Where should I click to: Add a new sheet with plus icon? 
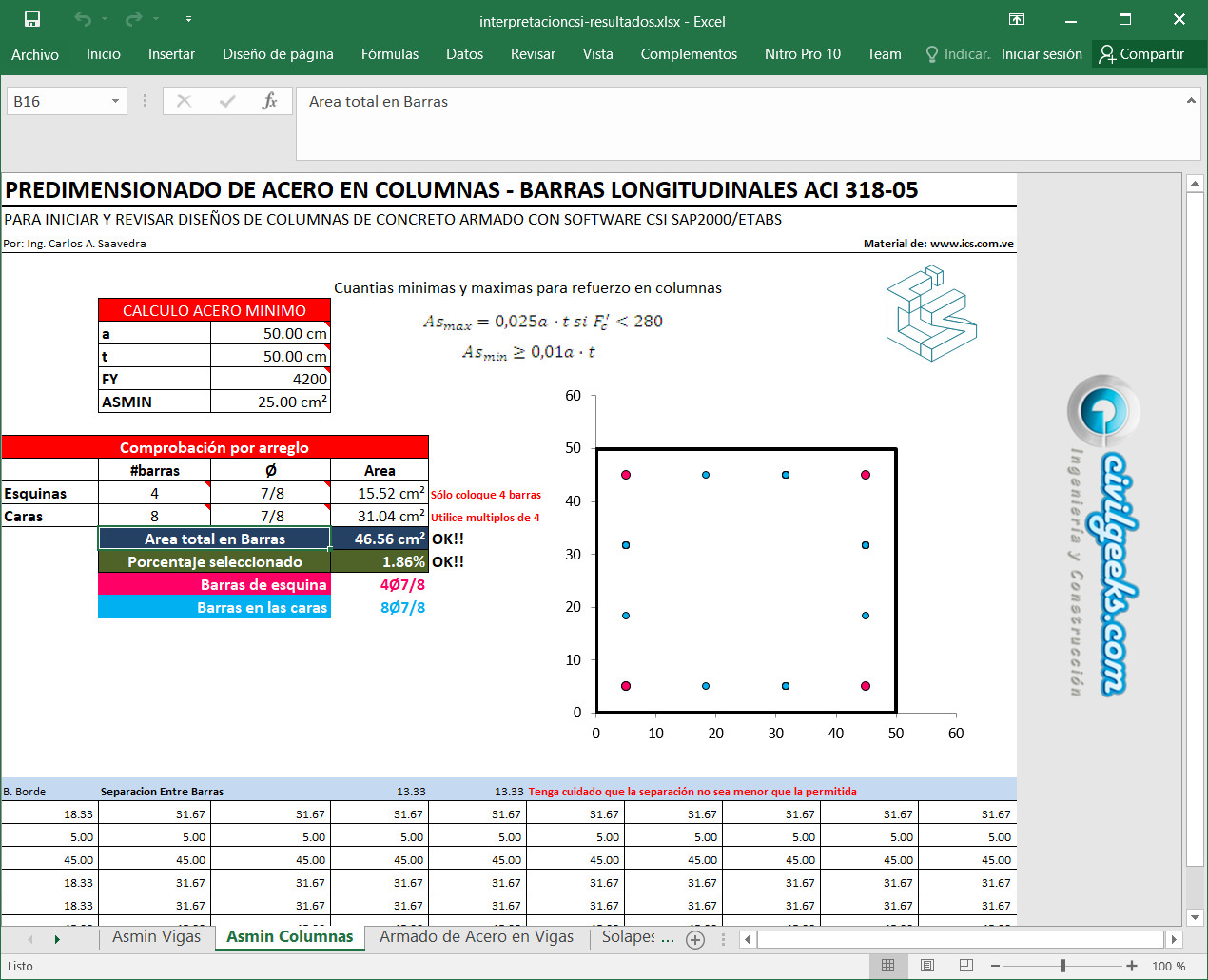click(x=695, y=939)
